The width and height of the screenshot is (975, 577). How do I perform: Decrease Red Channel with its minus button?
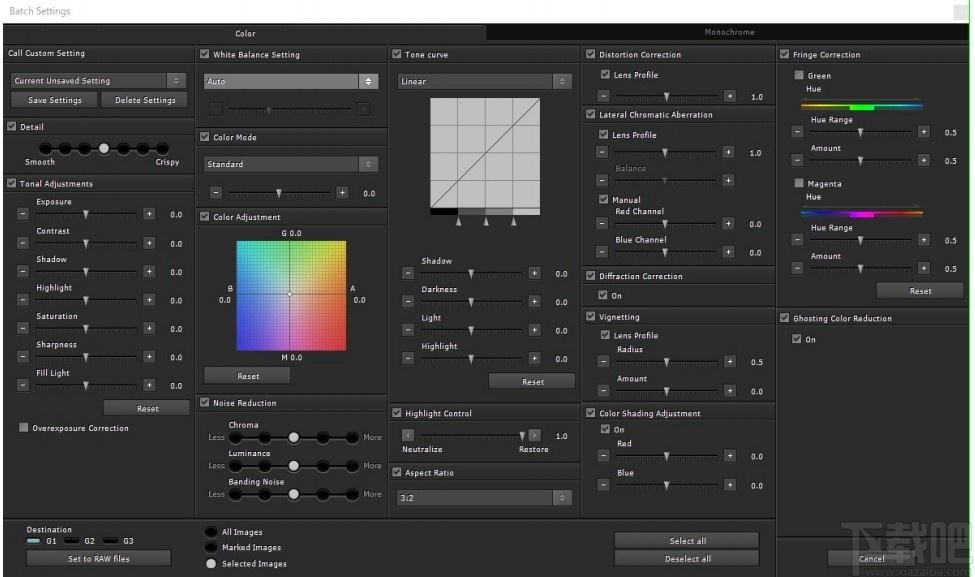point(602,223)
